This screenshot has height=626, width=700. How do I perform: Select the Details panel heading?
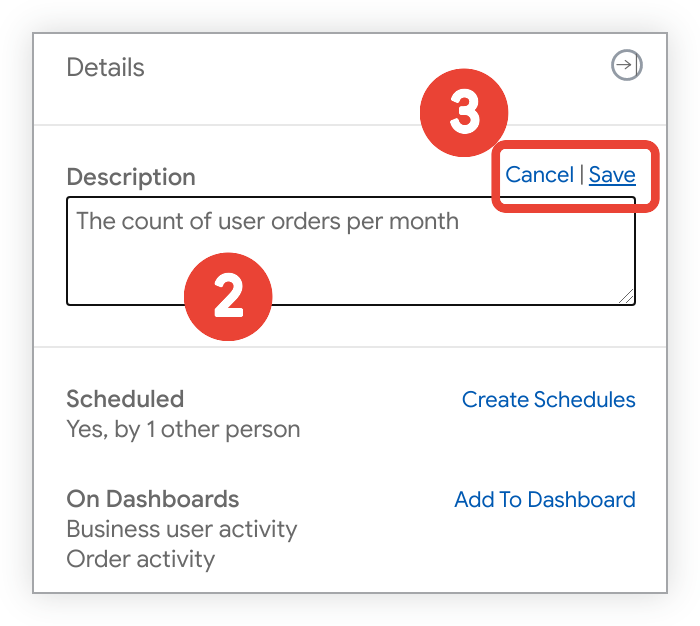(x=105, y=68)
